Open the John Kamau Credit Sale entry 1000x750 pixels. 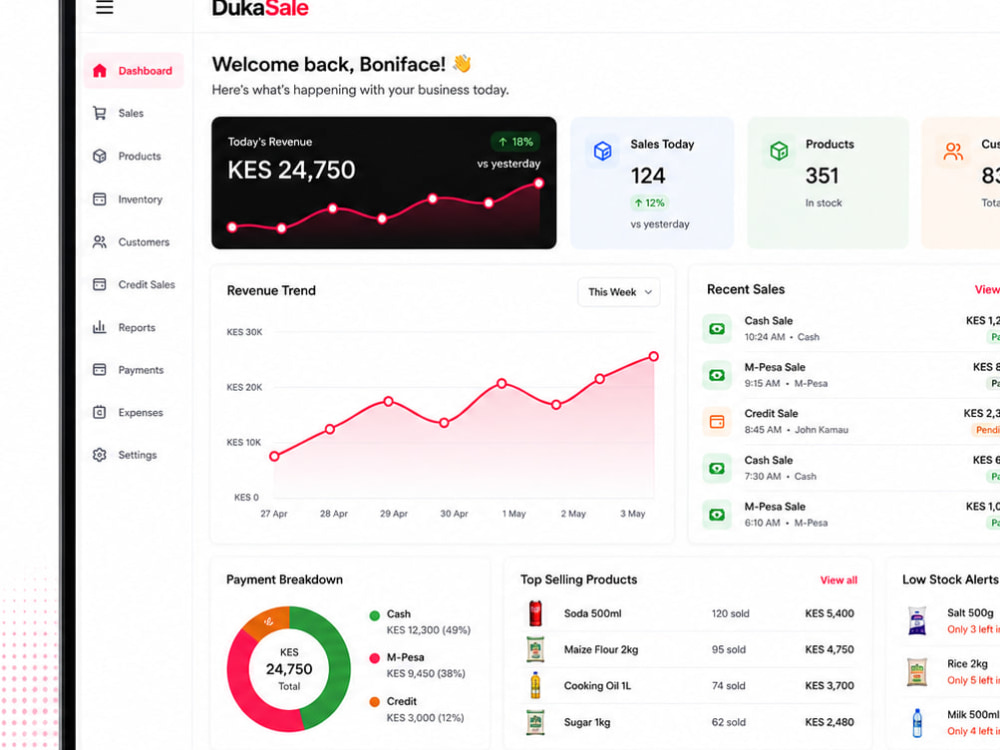pyautogui.click(x=851, y=422)
